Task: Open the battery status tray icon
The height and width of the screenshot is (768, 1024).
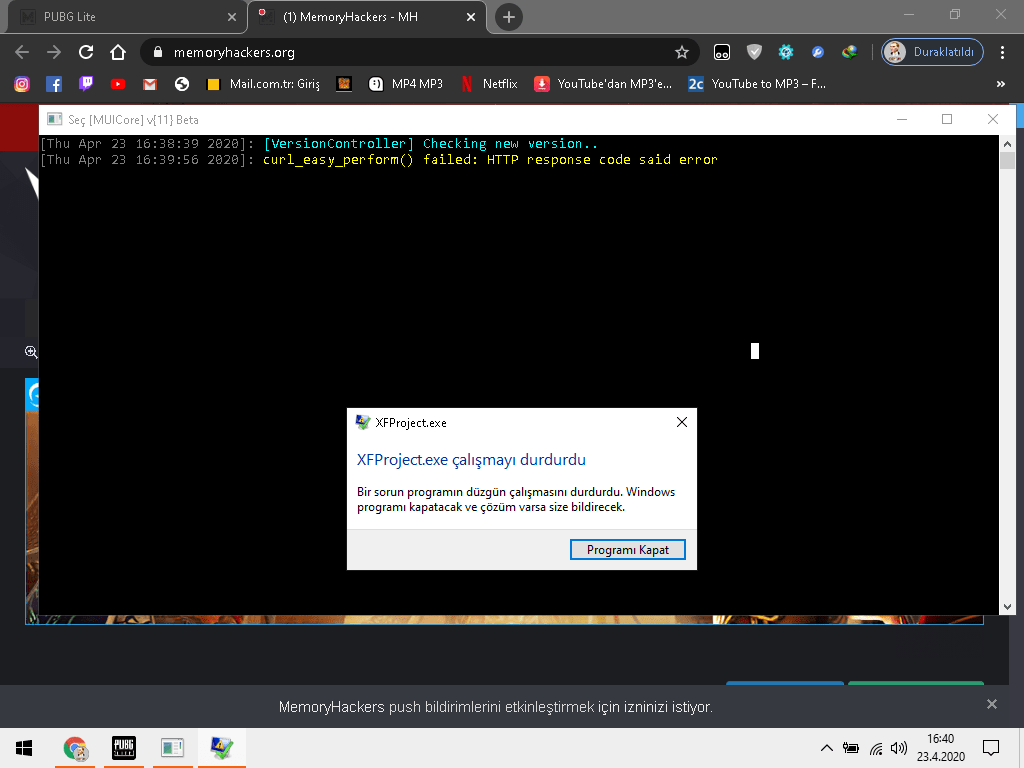Action: pyautogui.click(x=851, y=748)
